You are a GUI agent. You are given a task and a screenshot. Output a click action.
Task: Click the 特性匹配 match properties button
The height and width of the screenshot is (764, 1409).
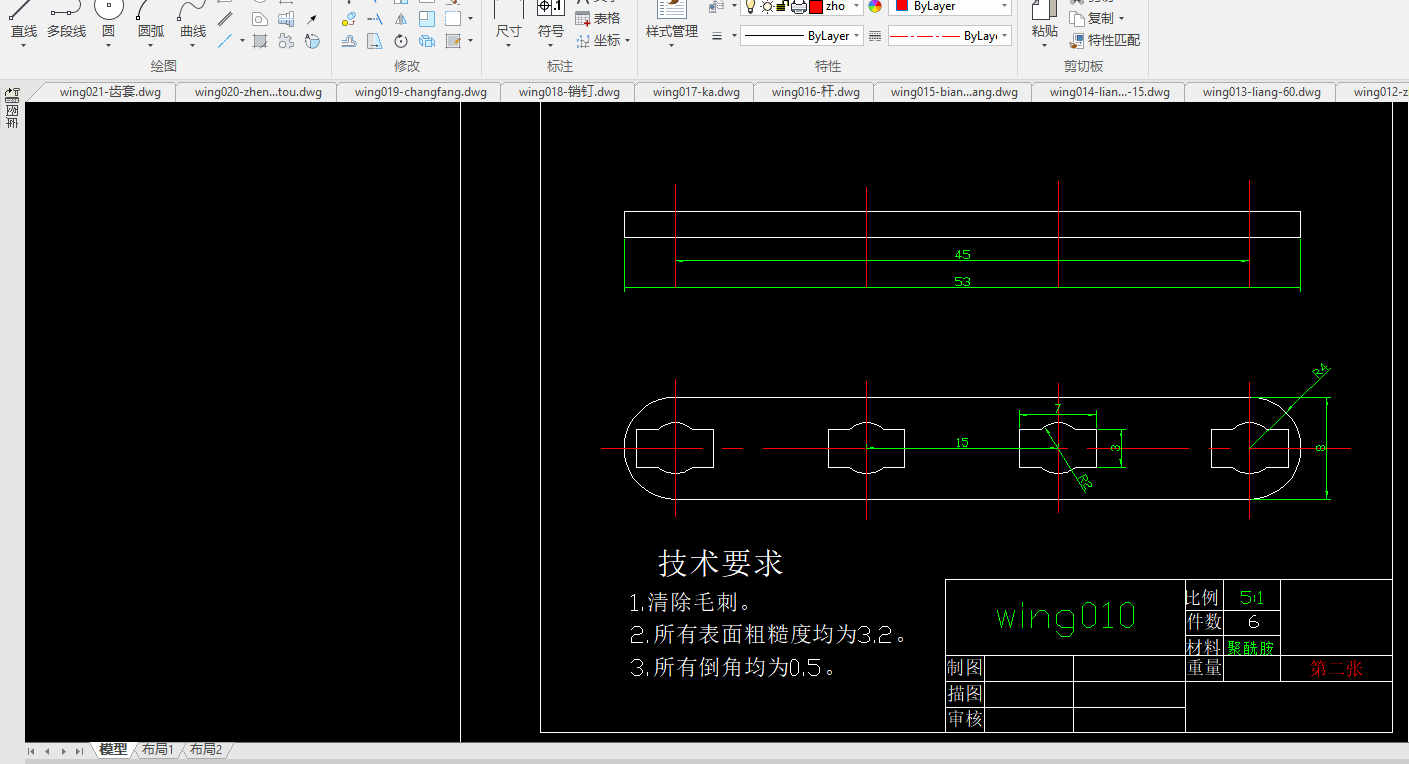tap(1105, 41)
